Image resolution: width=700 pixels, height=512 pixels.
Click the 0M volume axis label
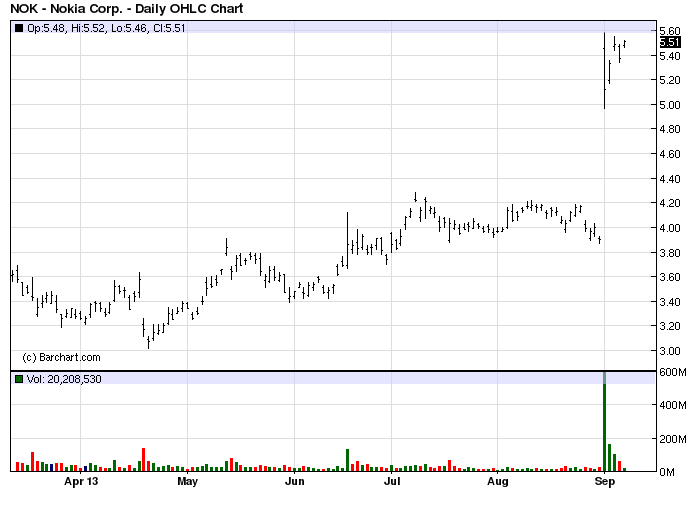[667, 472]
